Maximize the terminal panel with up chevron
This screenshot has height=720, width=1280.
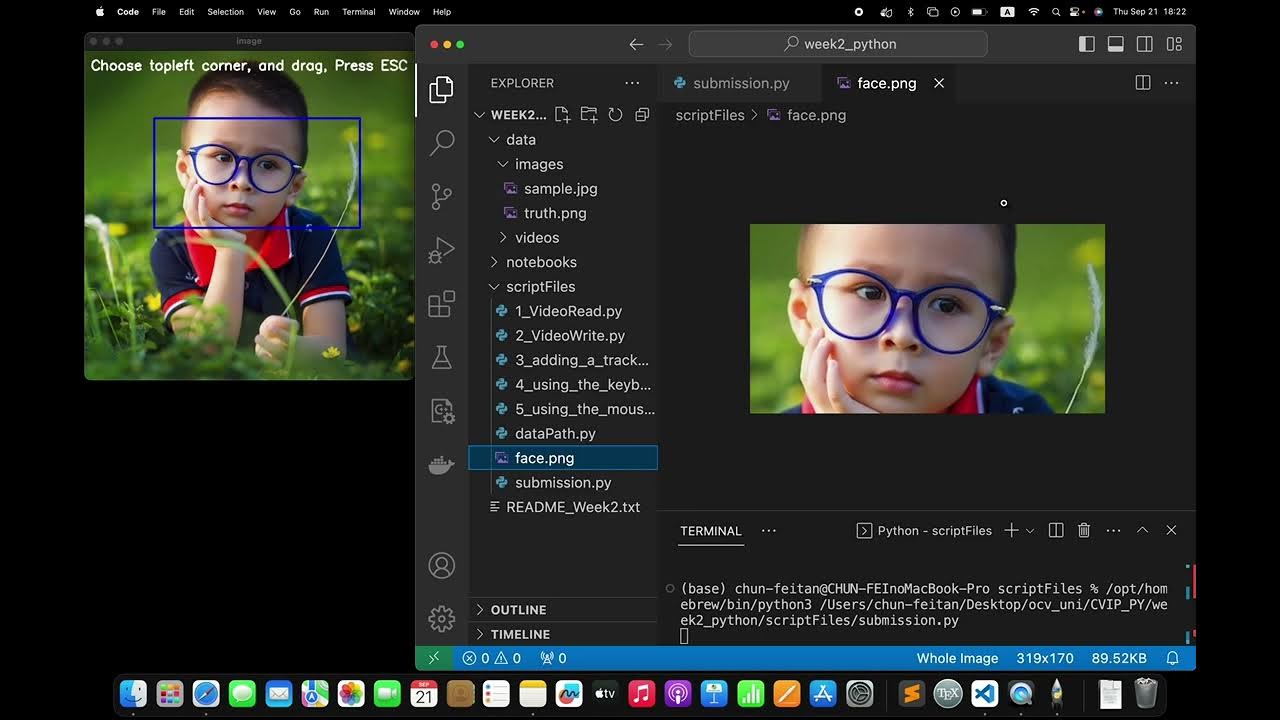coord(1142,530)
